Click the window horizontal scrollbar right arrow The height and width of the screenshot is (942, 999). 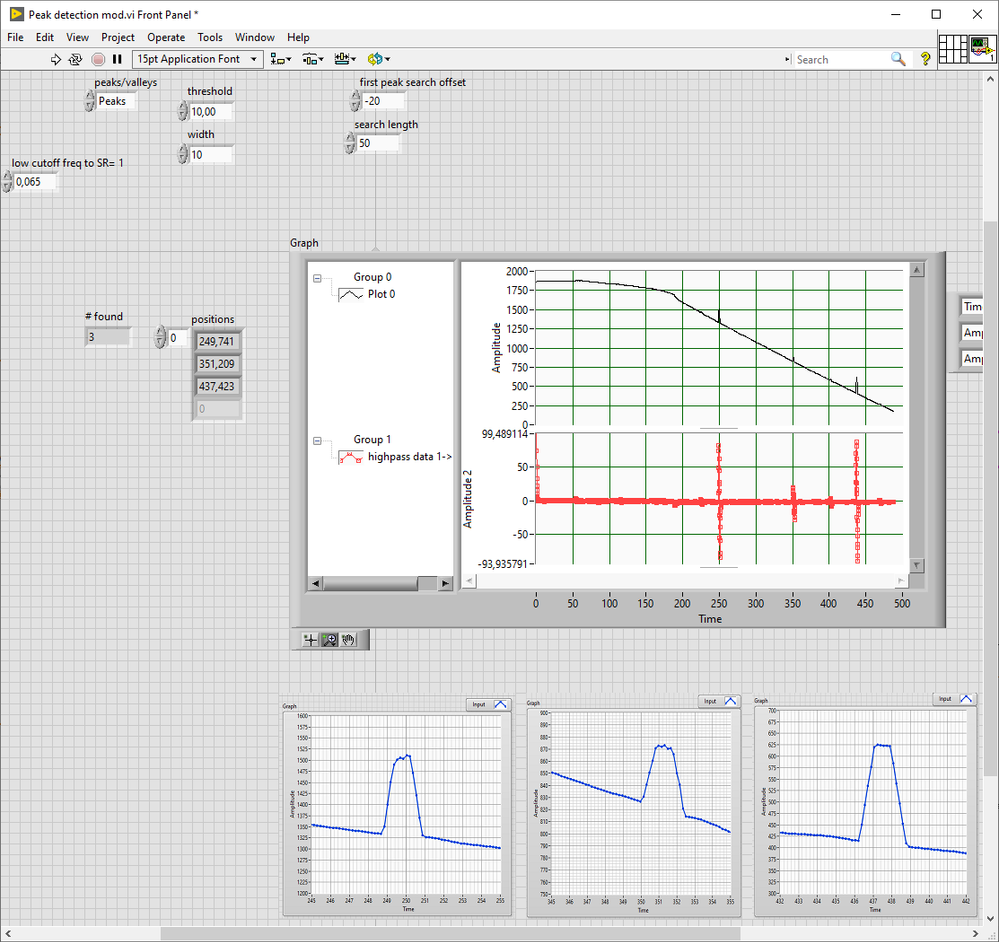[976, 934]
